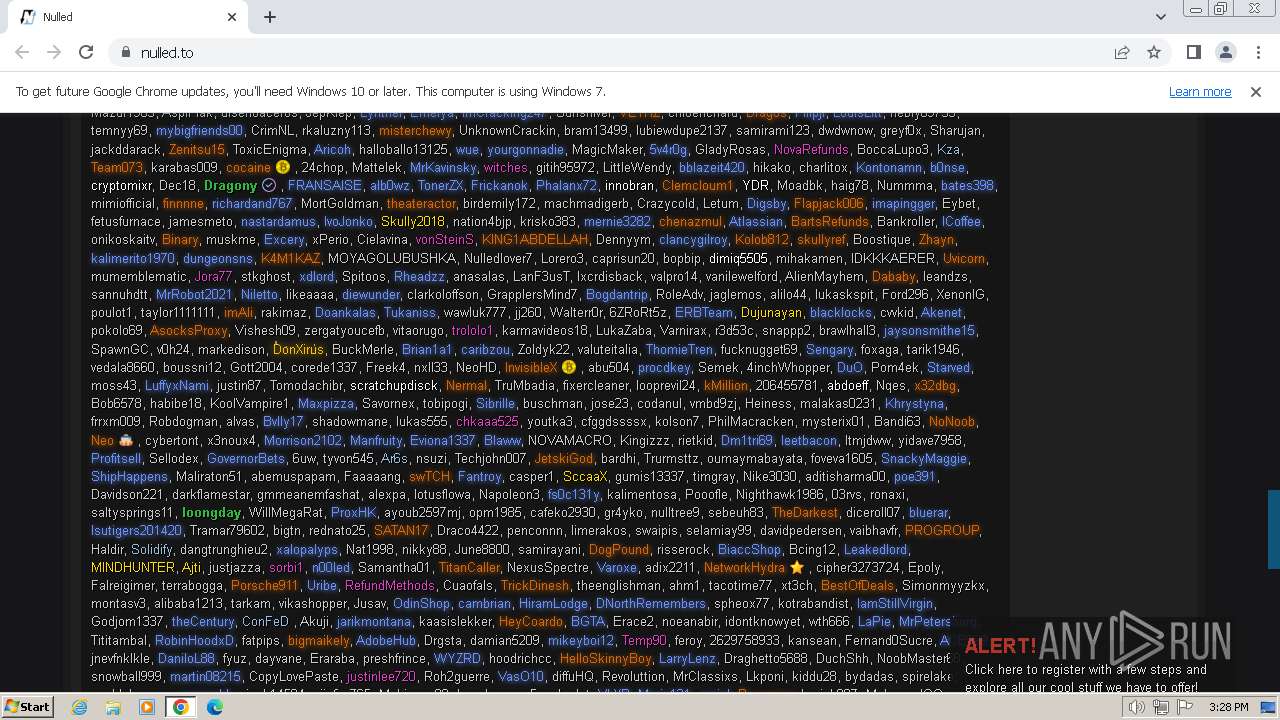
Task: Click the coin badge next to cocaine
Action: coord(283,167)
